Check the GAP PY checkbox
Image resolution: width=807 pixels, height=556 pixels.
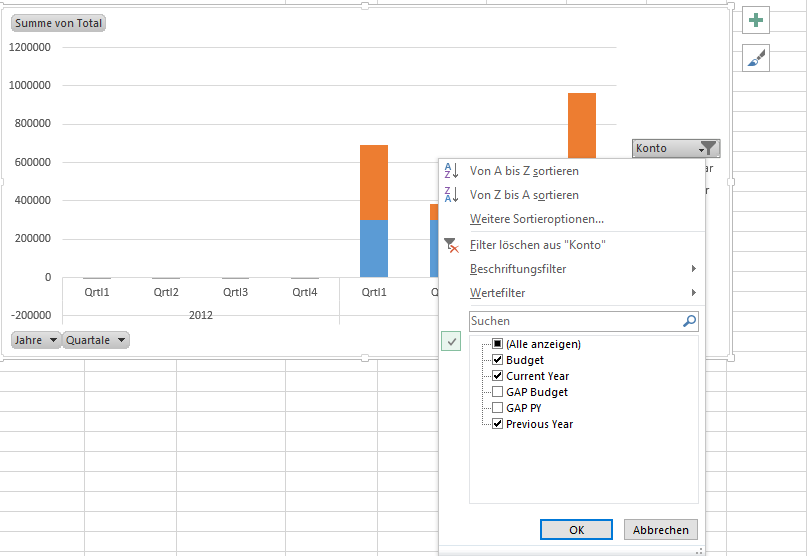point(498,408)
